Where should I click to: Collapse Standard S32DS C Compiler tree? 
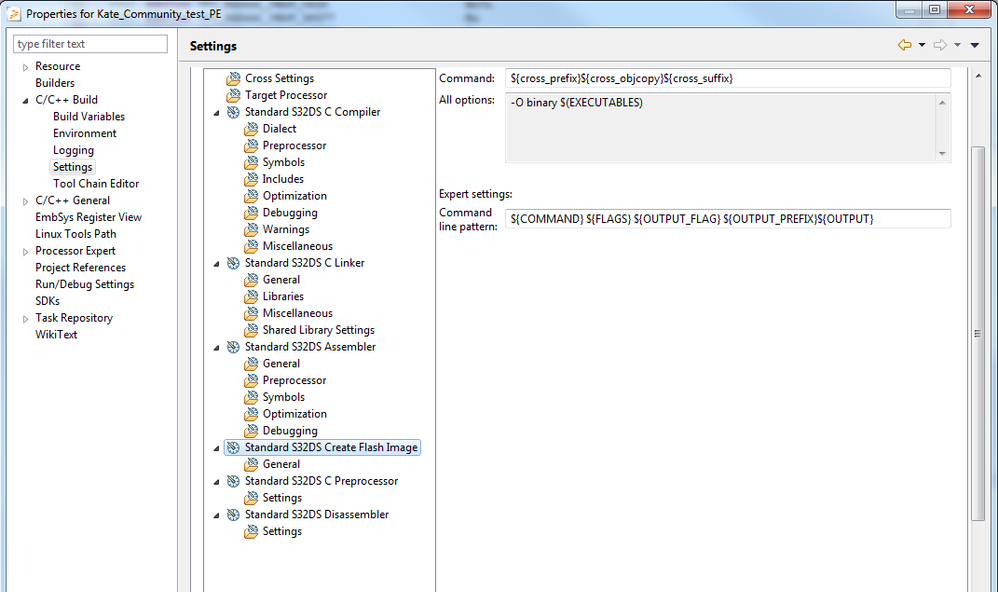[x=216, y=113]
